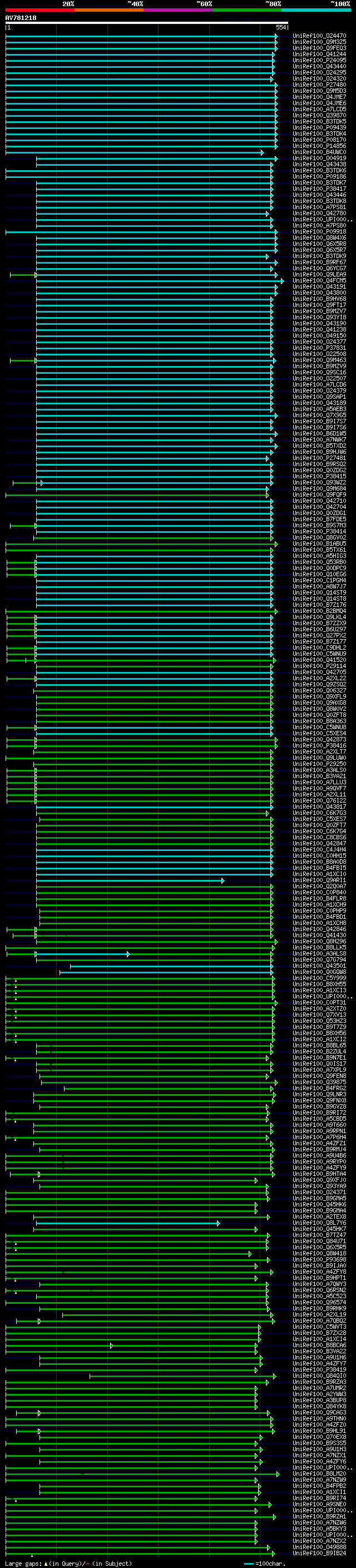Click the query end position 554
The image size is (356, 1568).
(280, 27)
